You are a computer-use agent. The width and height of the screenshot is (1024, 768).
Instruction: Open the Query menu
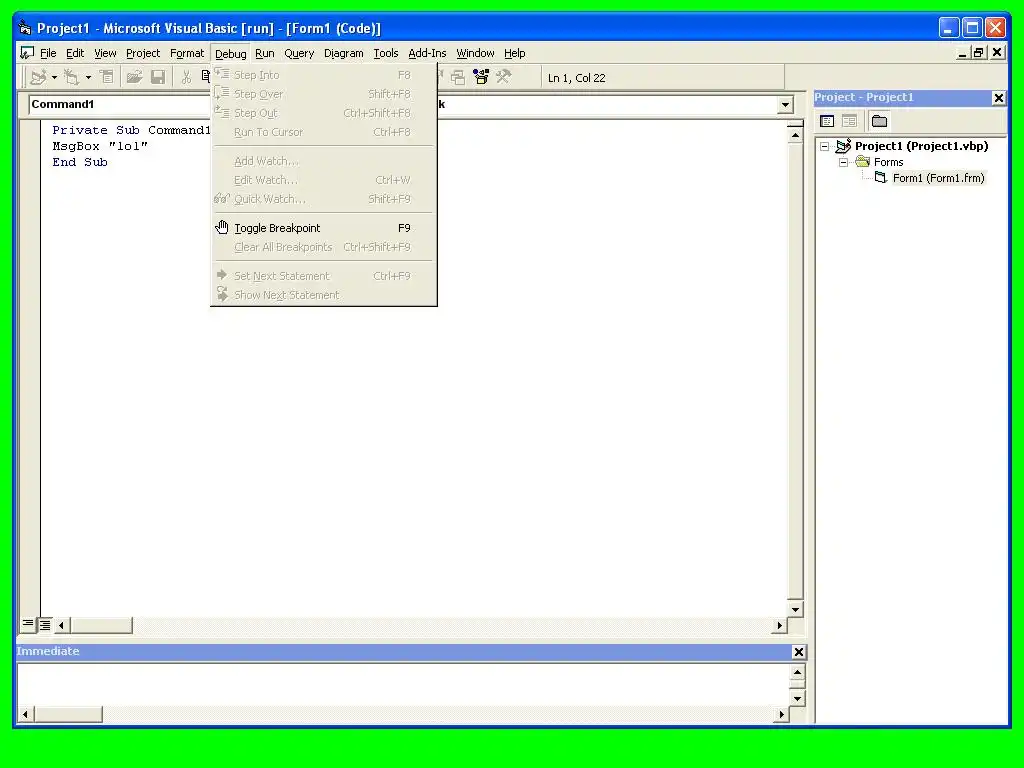coord(299,54)
